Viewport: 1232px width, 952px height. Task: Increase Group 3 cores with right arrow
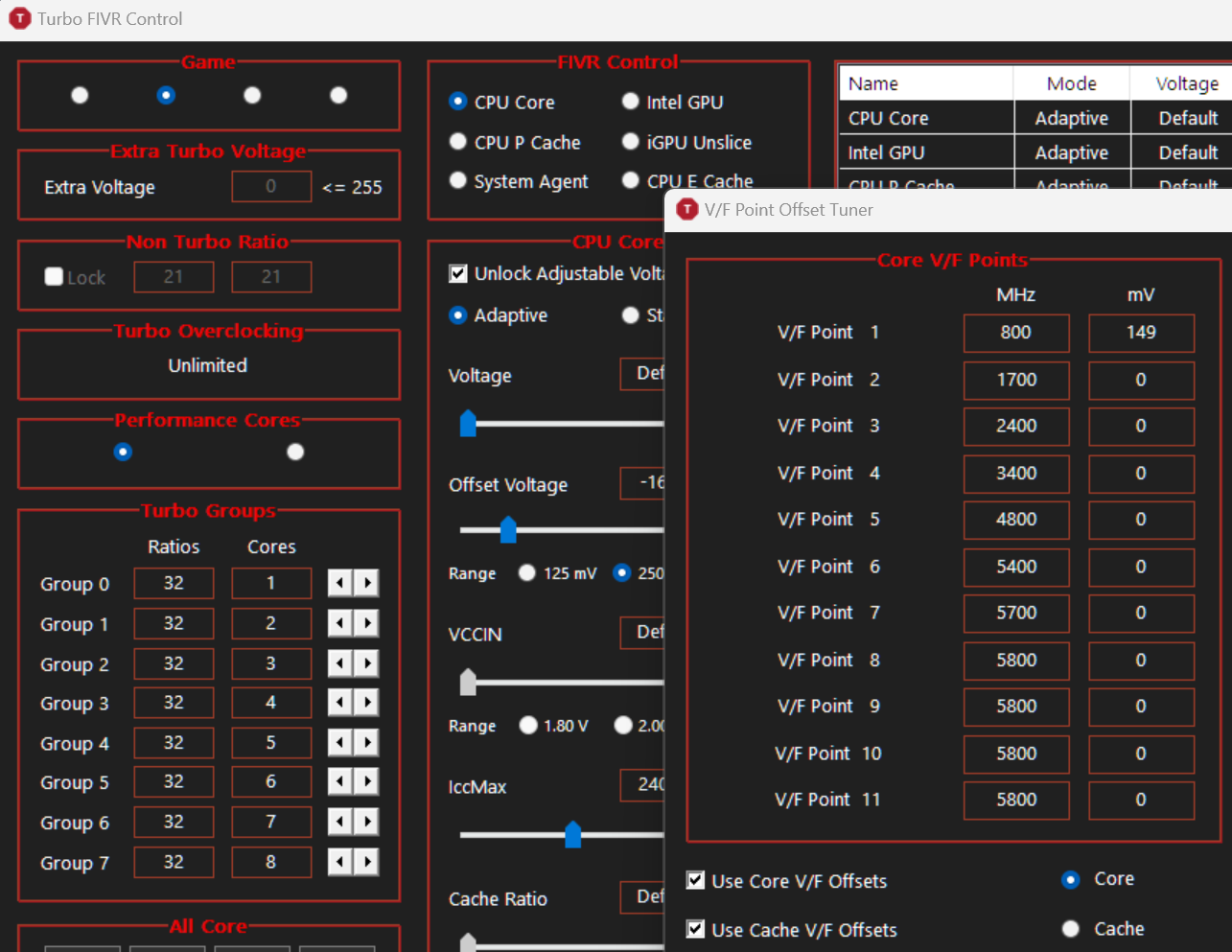366,703
